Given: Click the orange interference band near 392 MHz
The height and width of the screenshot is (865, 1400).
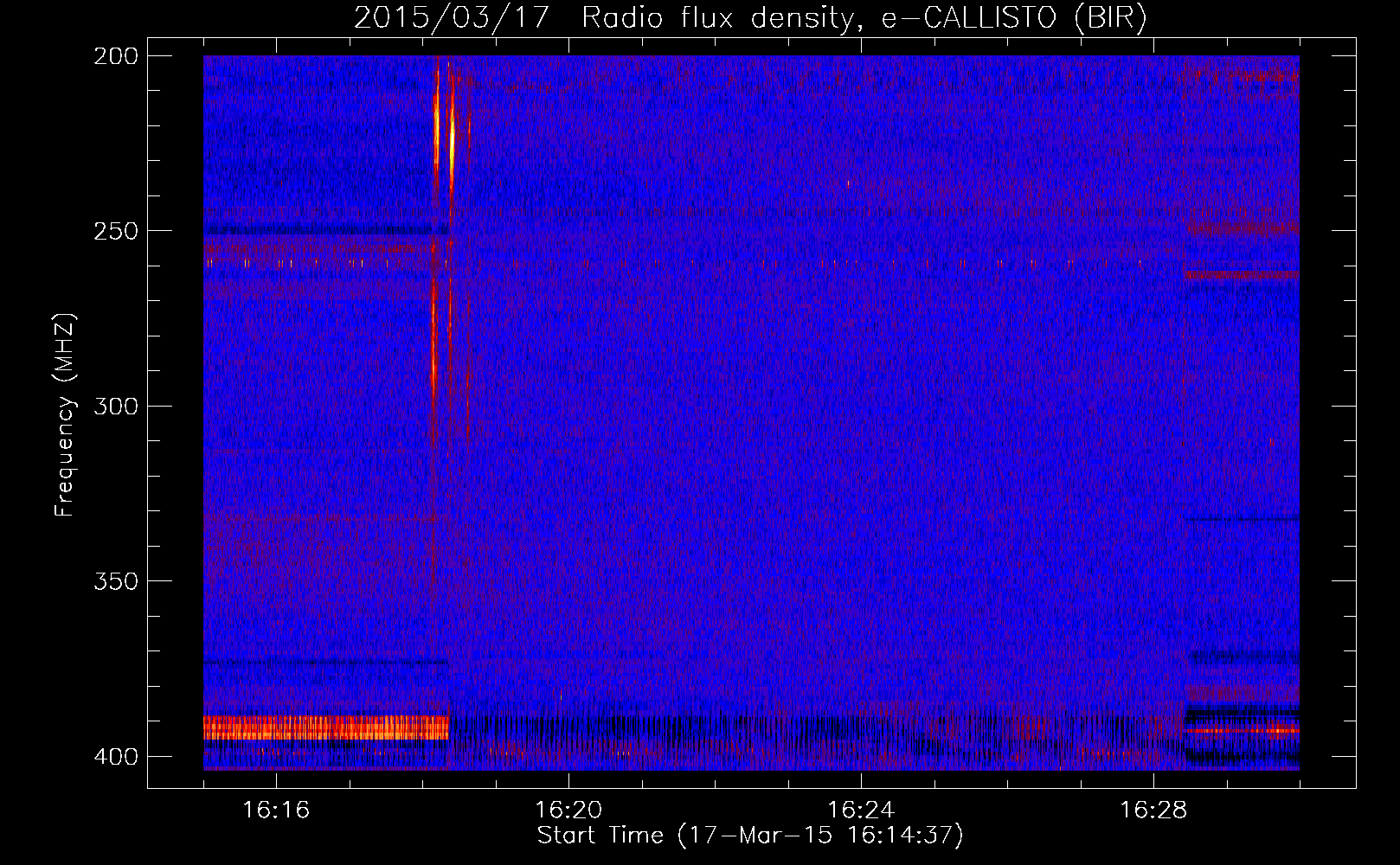Looking at the screenshot, I should coord(326,727).
